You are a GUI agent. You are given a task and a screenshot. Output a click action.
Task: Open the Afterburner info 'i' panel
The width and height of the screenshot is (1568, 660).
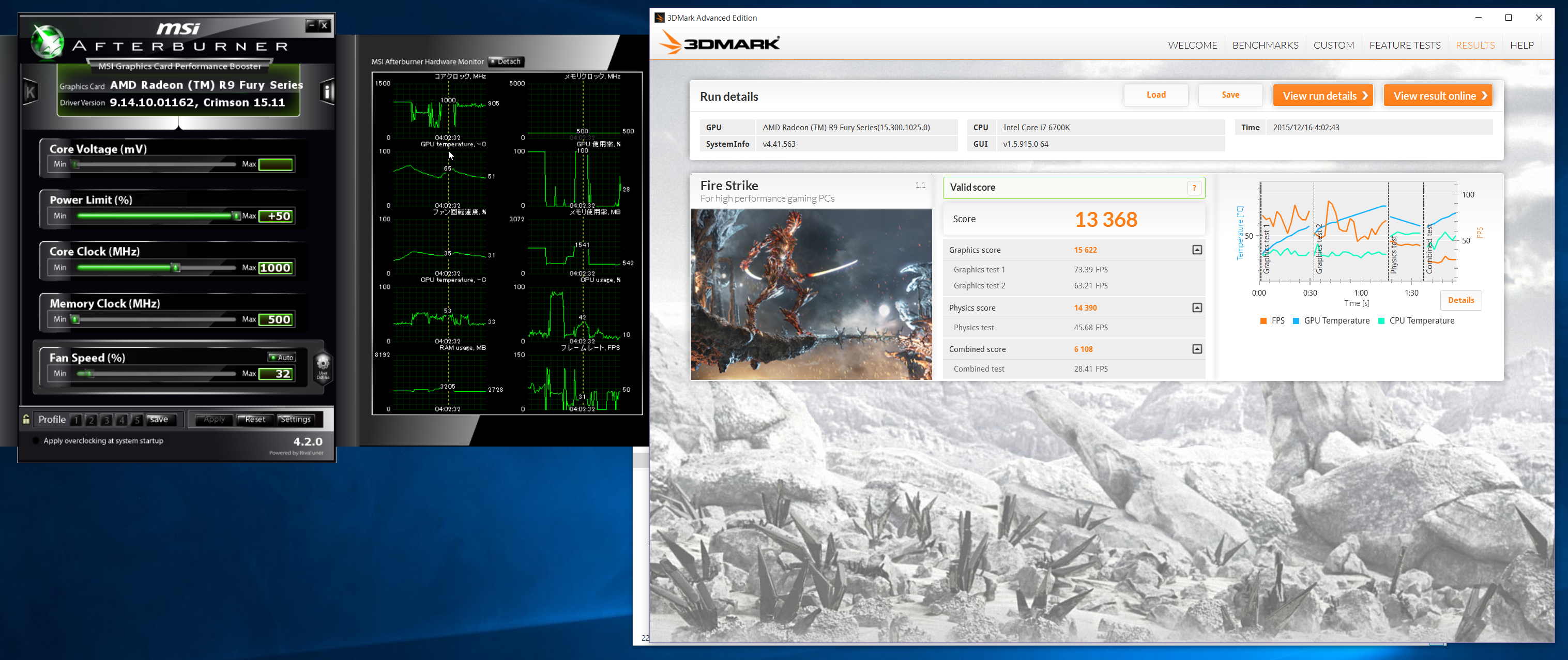click(x=327, y=92)
